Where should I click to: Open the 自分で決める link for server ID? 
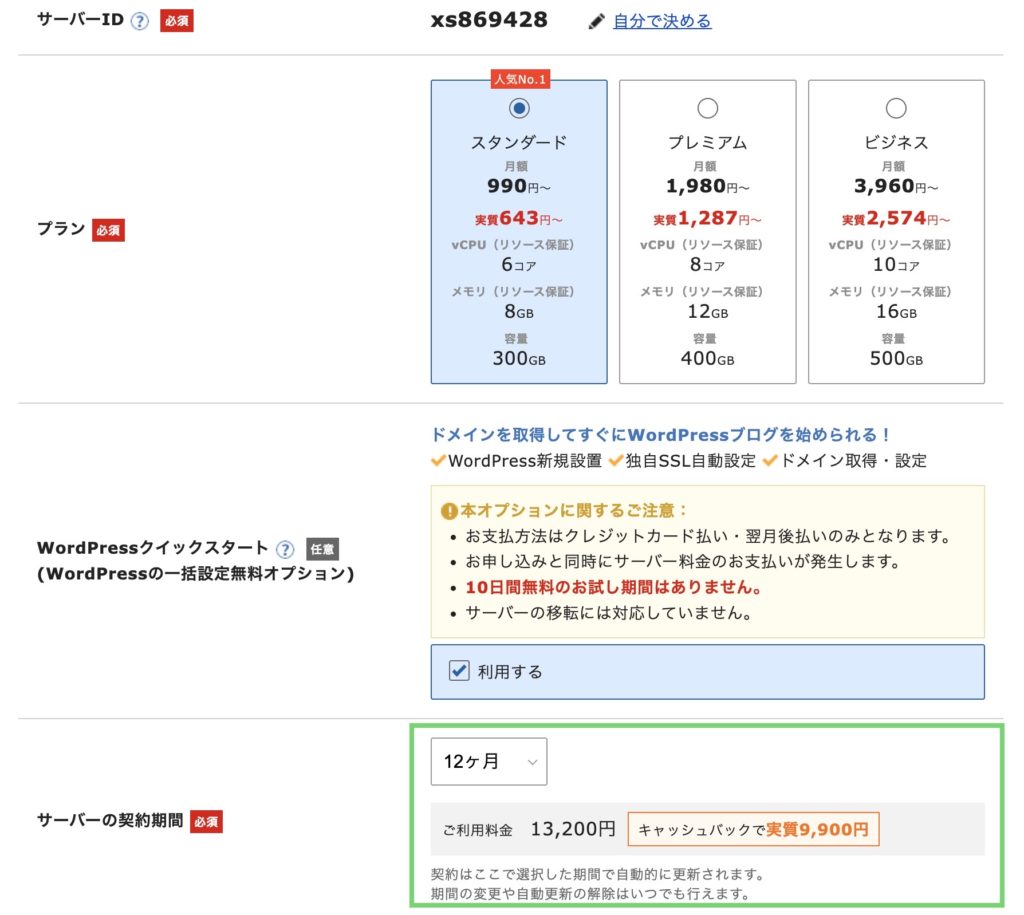click(662, 21)
